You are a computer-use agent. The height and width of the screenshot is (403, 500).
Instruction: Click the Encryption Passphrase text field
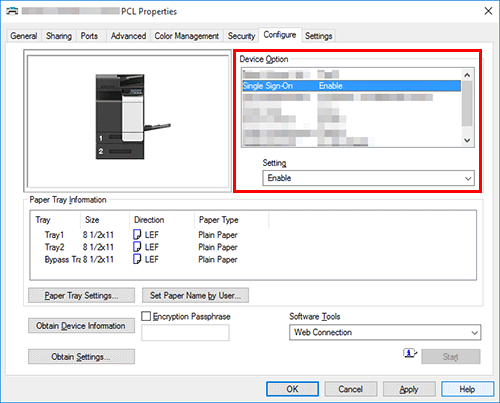pos(185,333)
